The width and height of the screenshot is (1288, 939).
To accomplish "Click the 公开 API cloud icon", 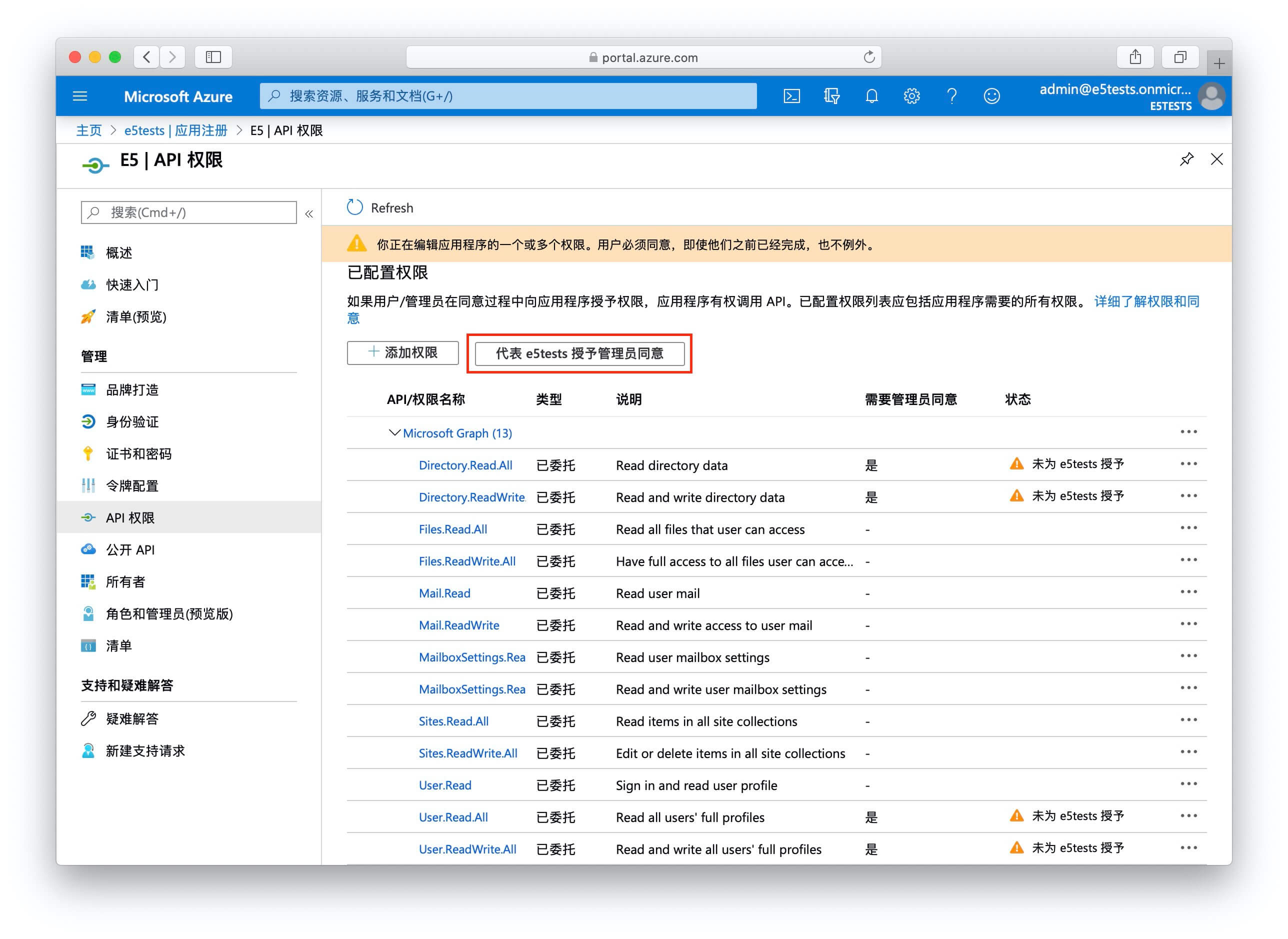I will click(88, 549).
